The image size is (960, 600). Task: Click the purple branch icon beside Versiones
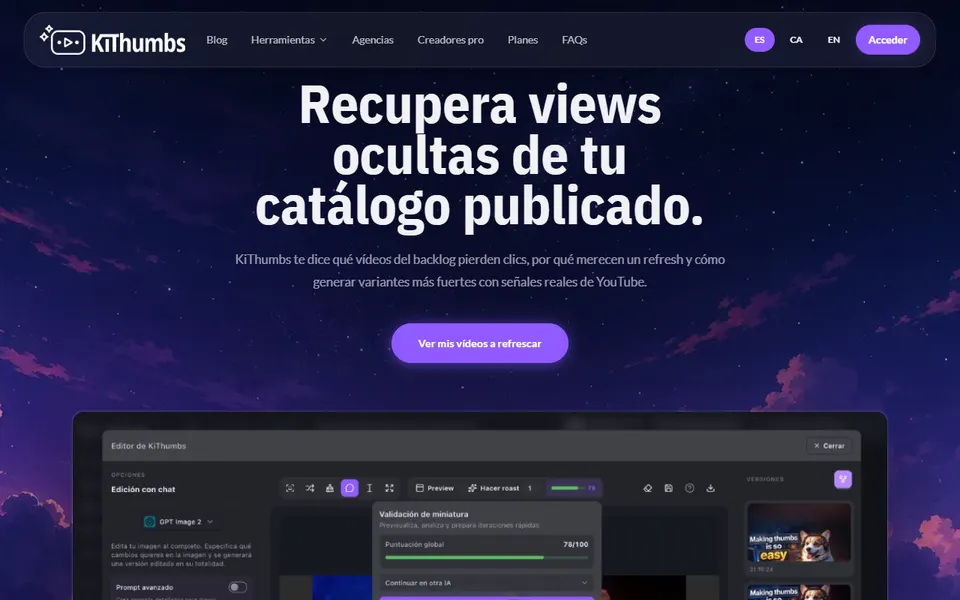click(843, 479)
